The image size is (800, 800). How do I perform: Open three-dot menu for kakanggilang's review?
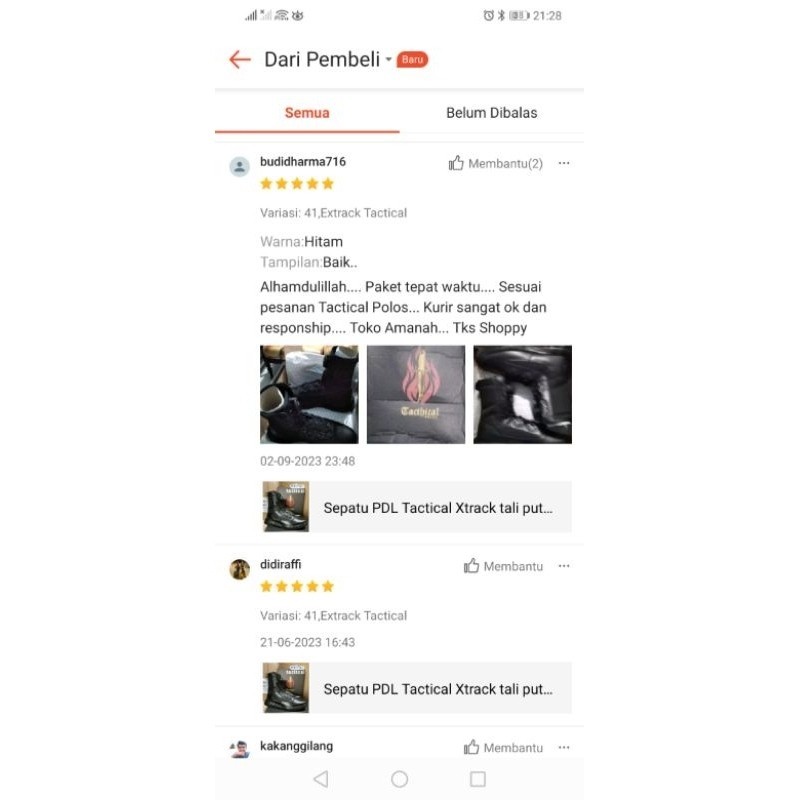[x=564, y=747]
